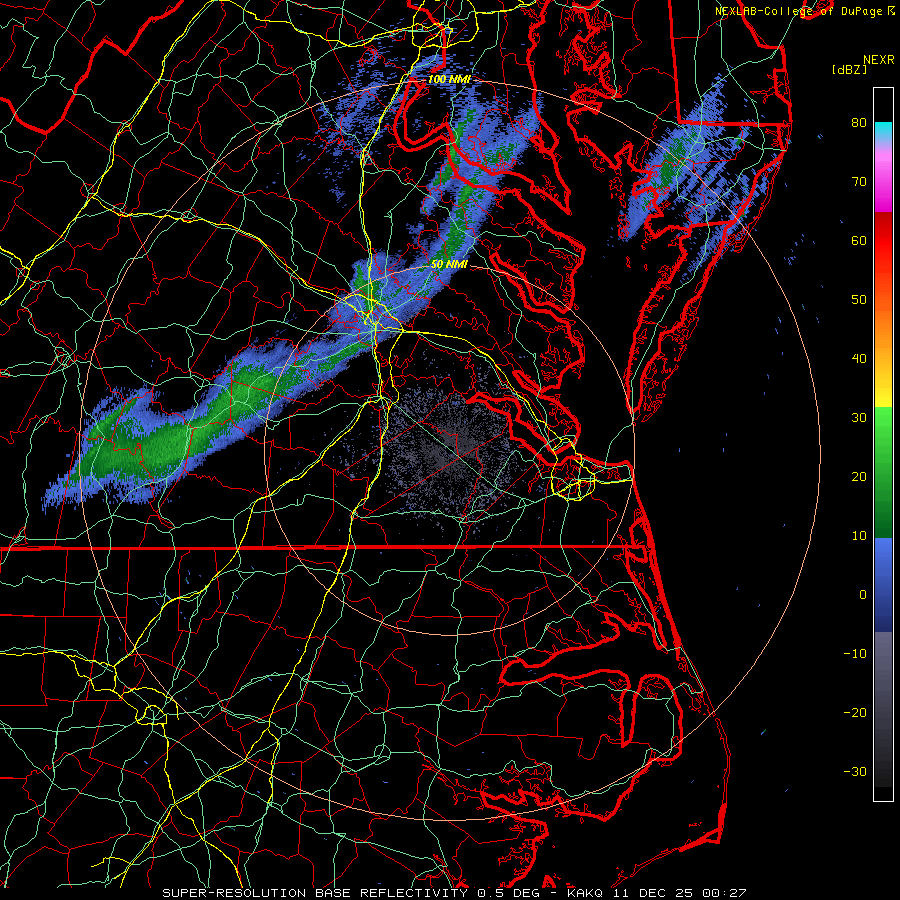This screenshot has width=900, height=900.
Task: Click the -20 value on dBZ scale
Action: coord(855,713)
